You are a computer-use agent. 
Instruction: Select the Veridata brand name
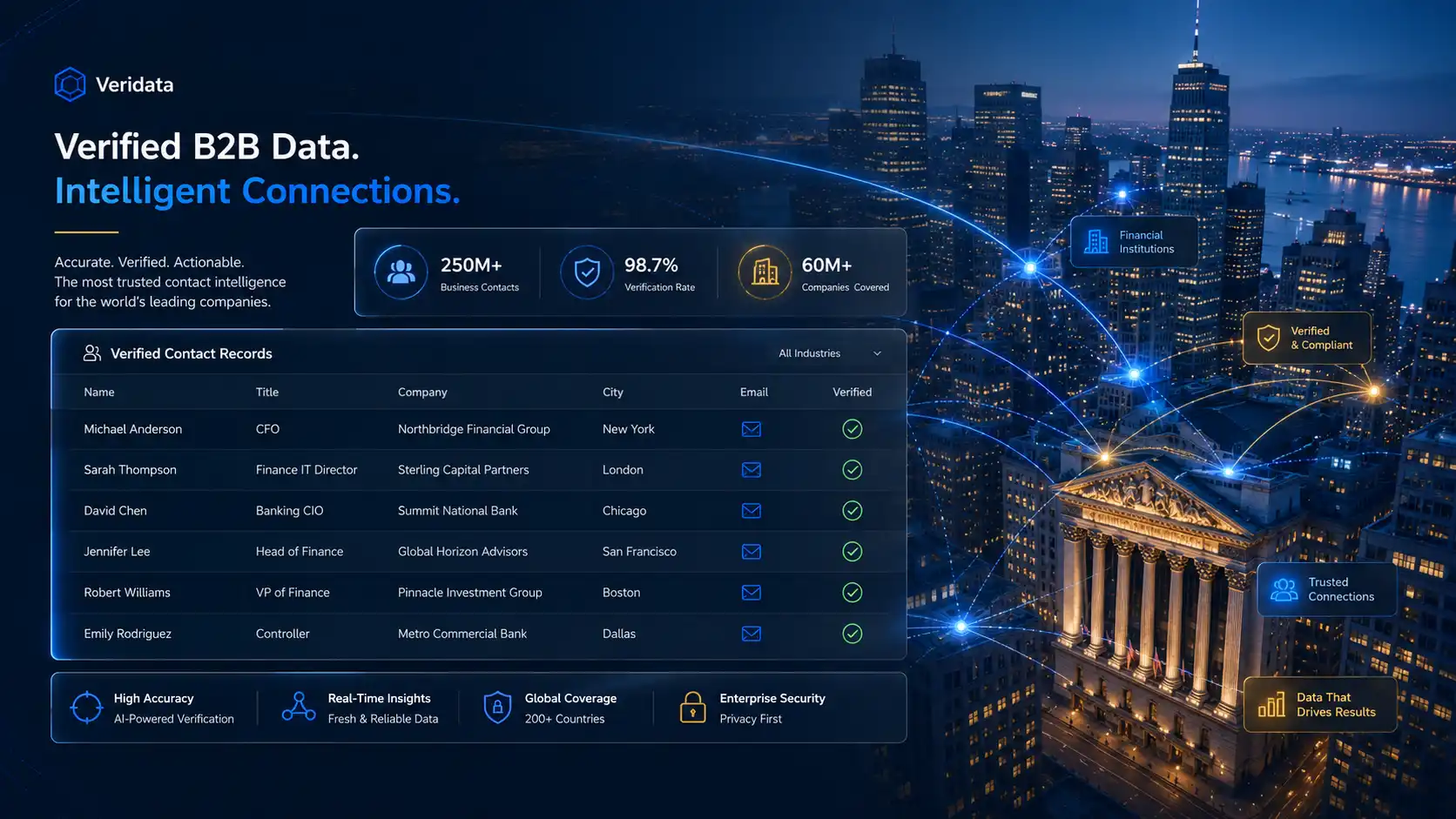click(135, 84)
